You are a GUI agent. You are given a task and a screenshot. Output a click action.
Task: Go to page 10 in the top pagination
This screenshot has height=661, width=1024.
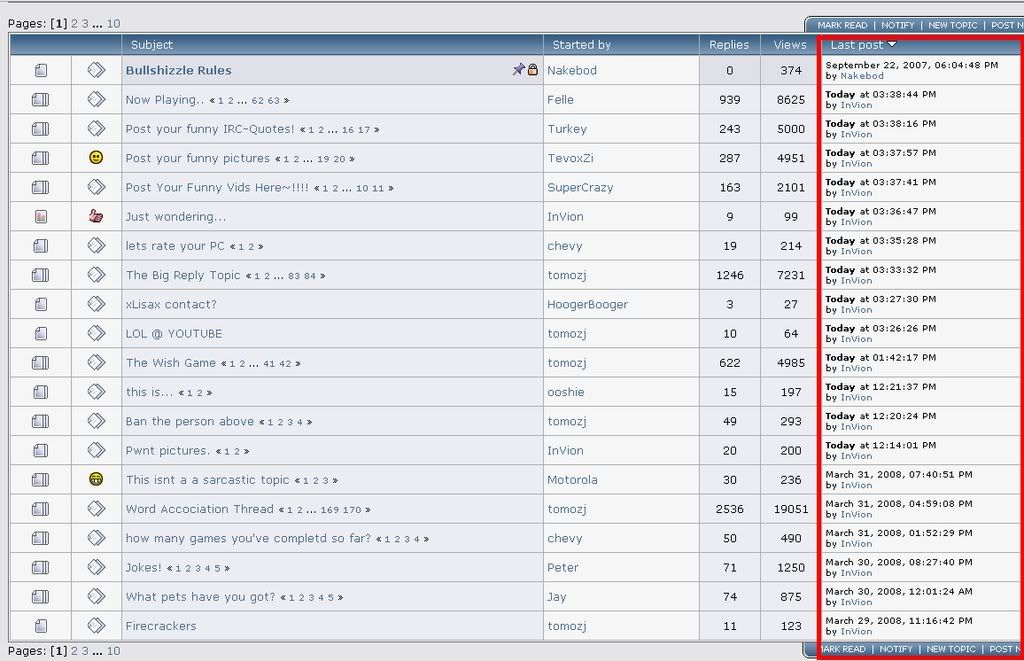click(113, 23)
